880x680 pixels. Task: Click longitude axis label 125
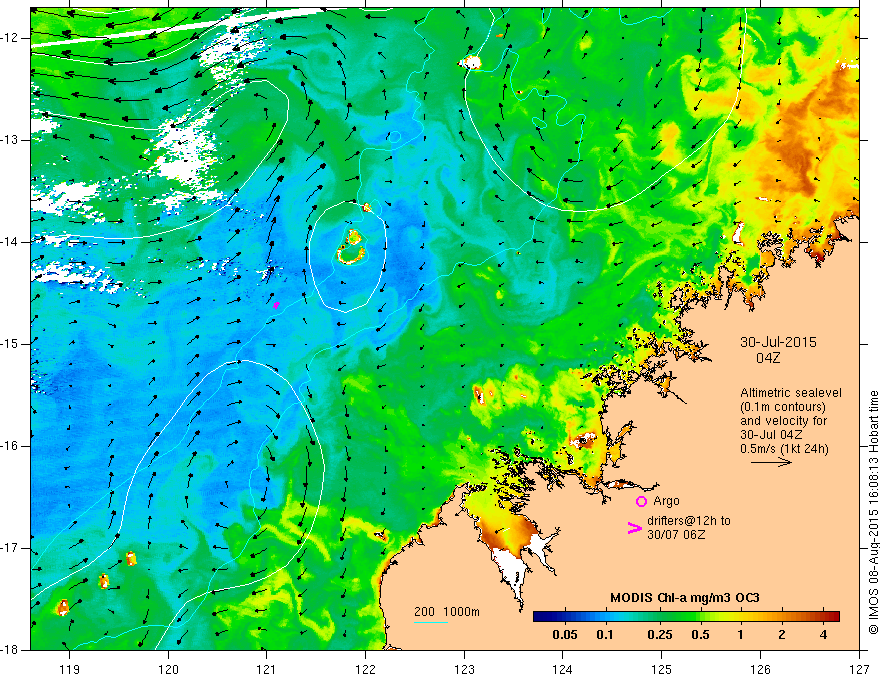(662, 669)
